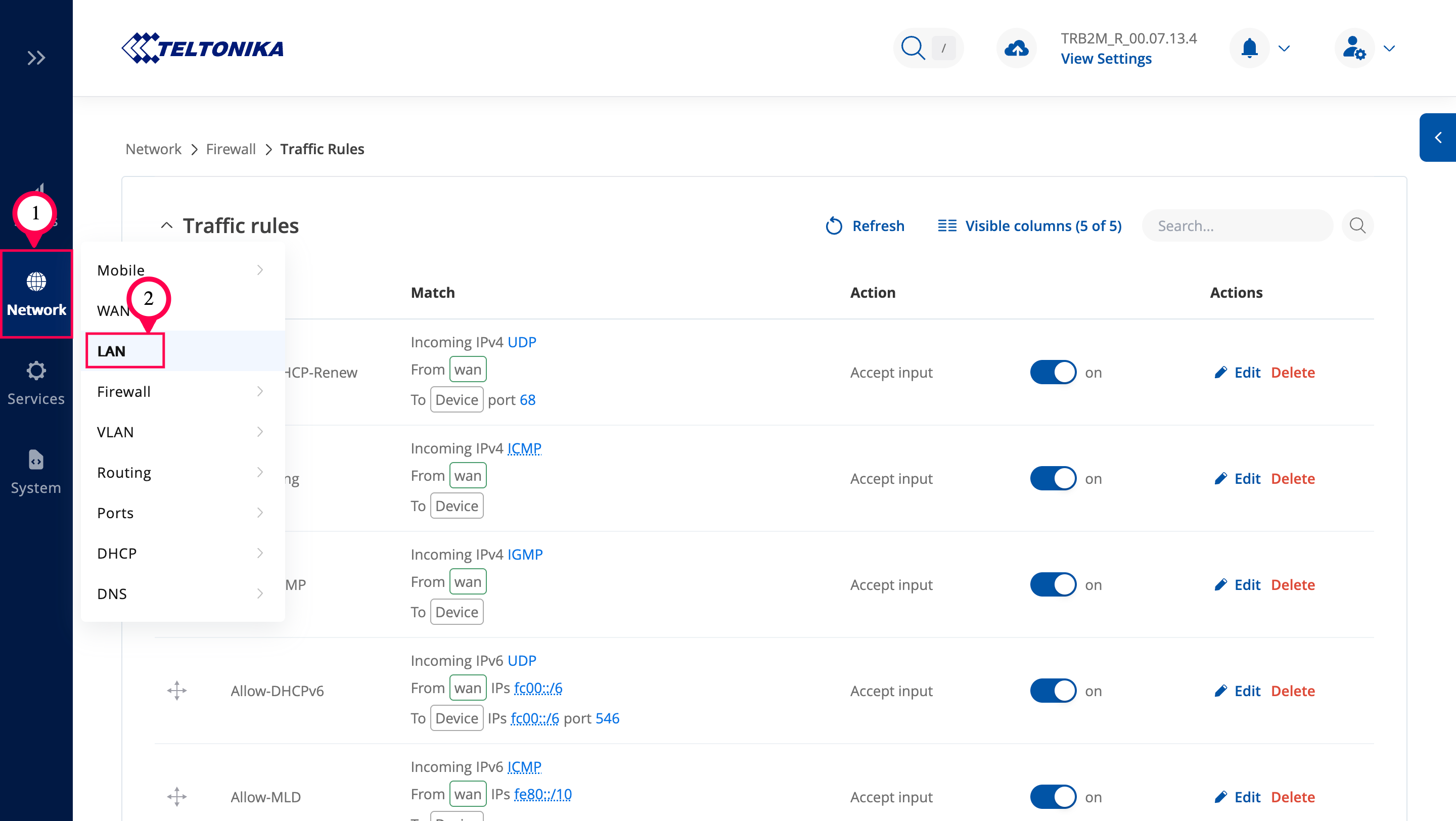This screenshot has width=1456, height=821.
Task: Click the cloud upload icon
Action: 1016,48
